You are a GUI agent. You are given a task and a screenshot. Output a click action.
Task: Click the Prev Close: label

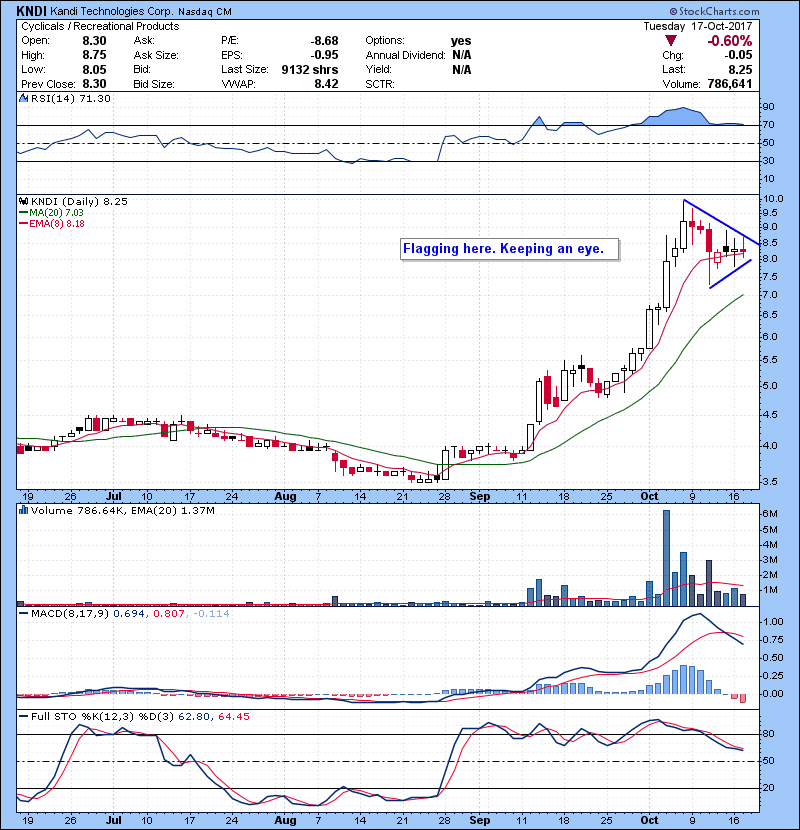(x=48, y=84)
